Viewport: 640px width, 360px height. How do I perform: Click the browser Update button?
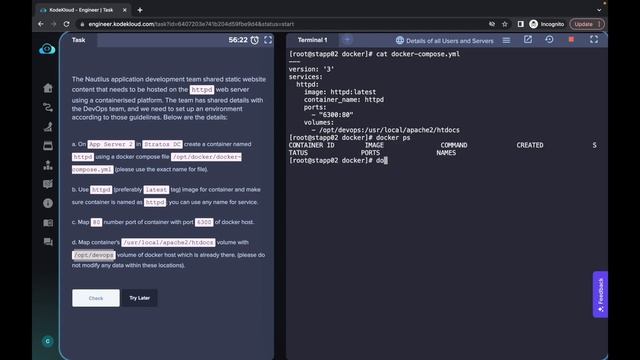pyautogui.click(x=587, y=24)
